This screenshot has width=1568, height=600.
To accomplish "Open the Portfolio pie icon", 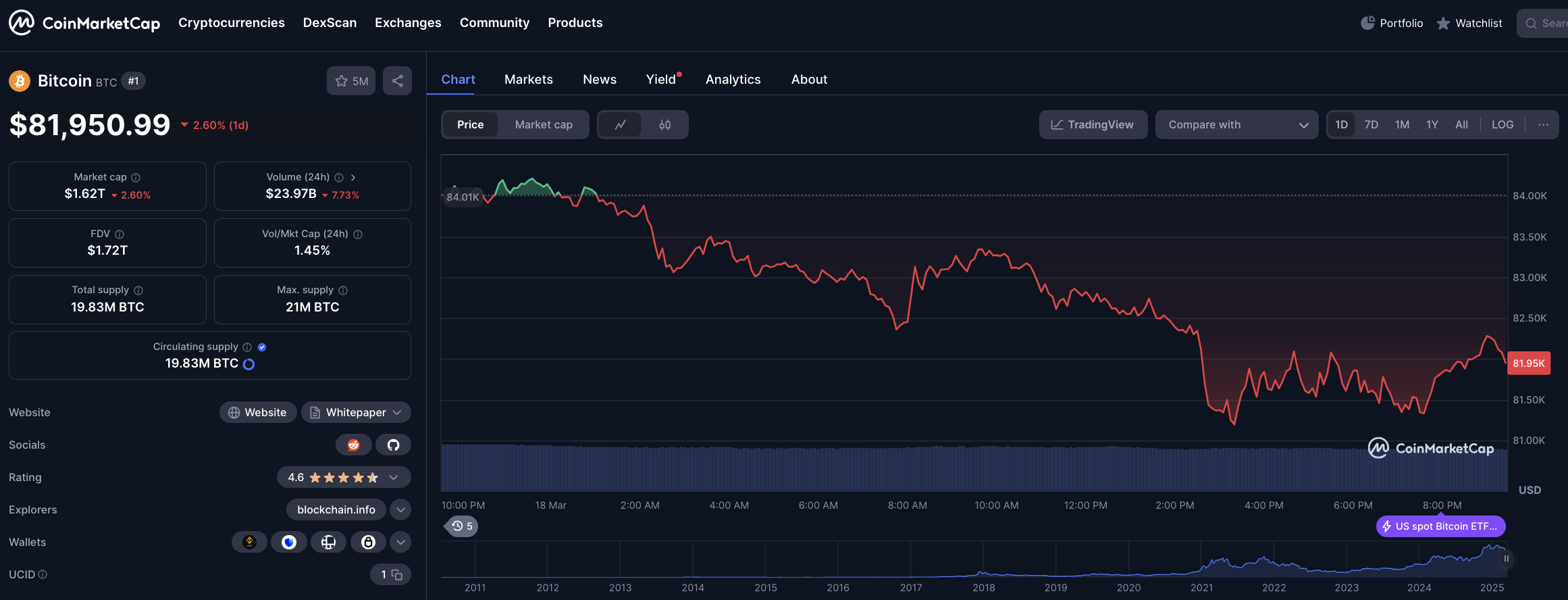I will 1367,23.
